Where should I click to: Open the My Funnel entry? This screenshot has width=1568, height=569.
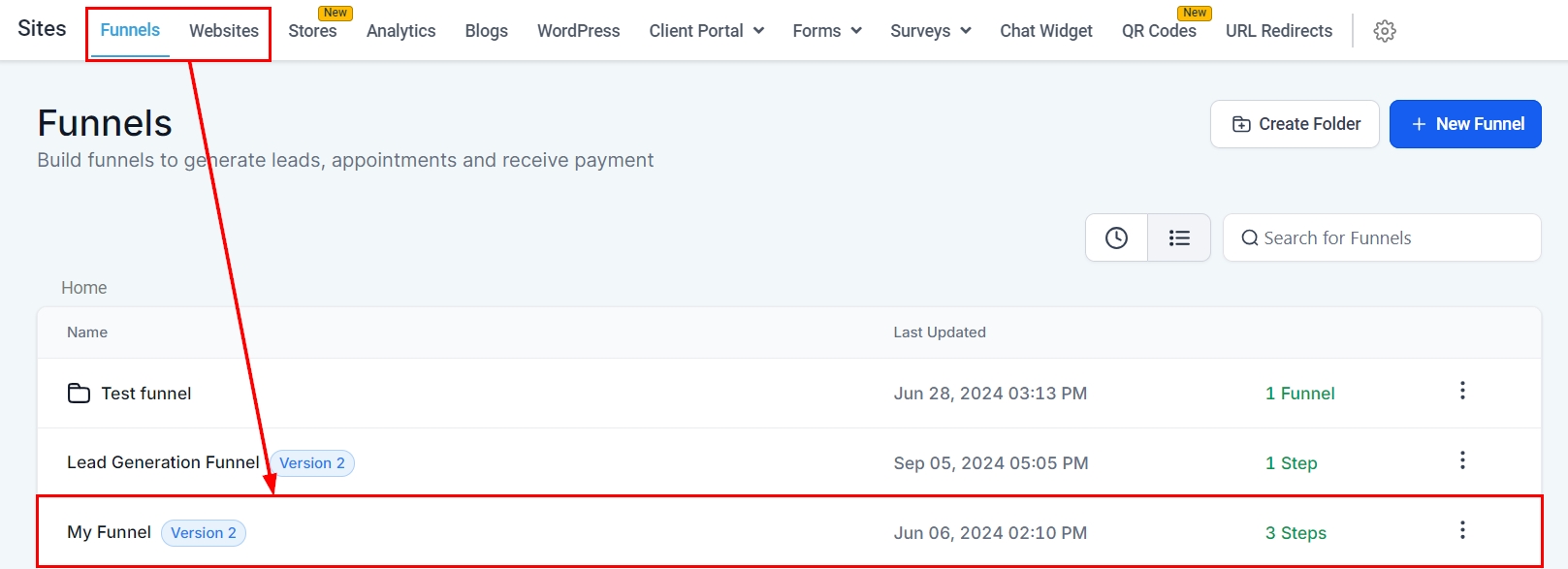(x=110, y=532)
